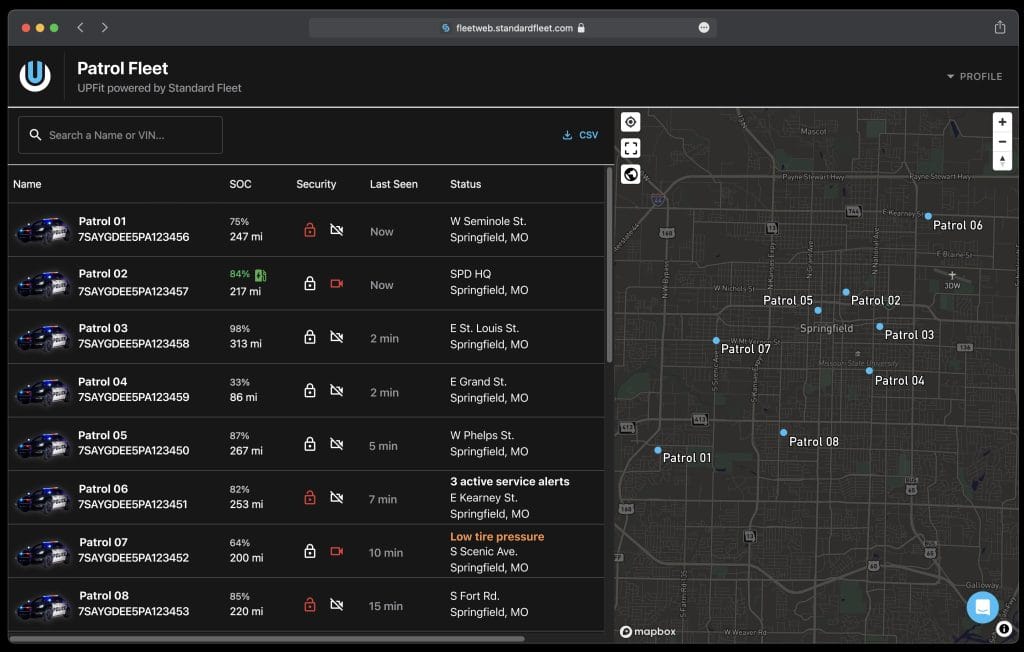Open the chat support bubble
Image resolution: width=1024 pixels, height=652 pixels.
coord(982,606)
